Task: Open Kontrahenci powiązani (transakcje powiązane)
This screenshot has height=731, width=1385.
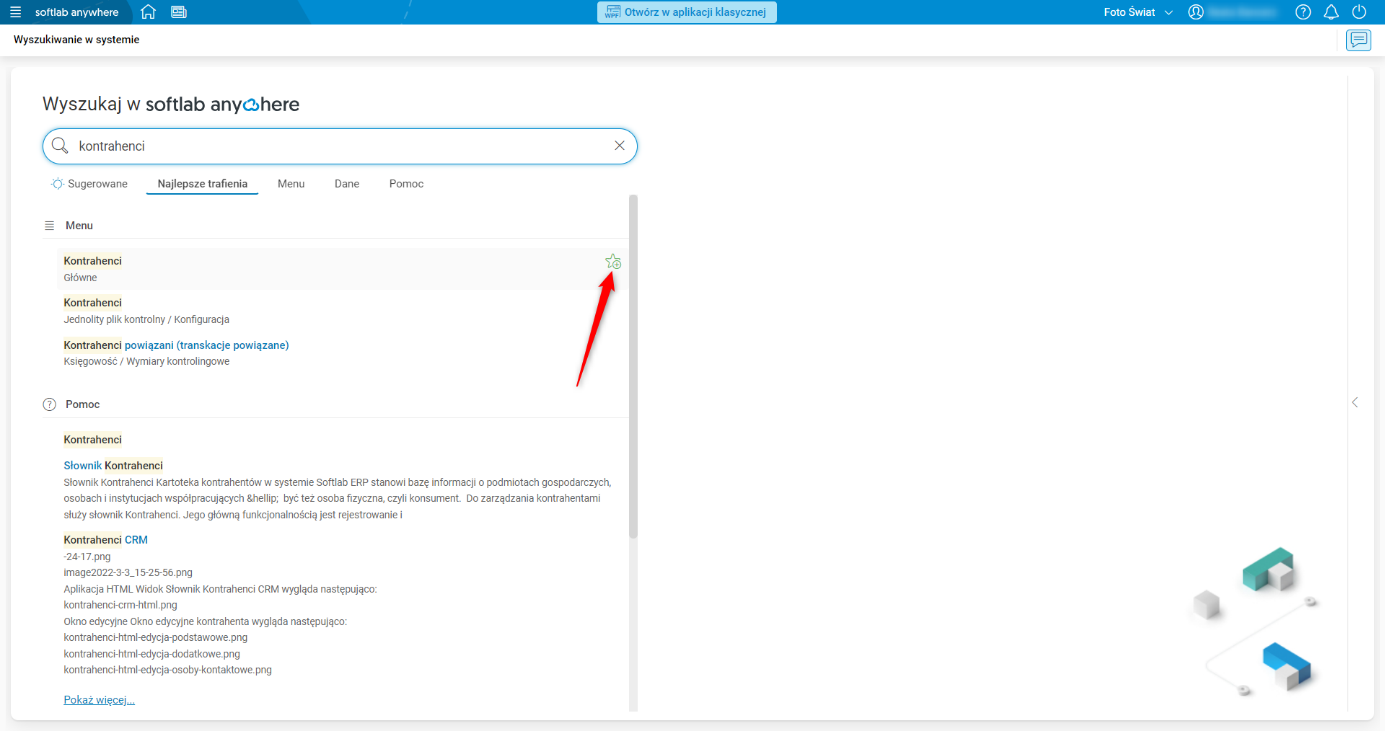Action: point(176,345)
